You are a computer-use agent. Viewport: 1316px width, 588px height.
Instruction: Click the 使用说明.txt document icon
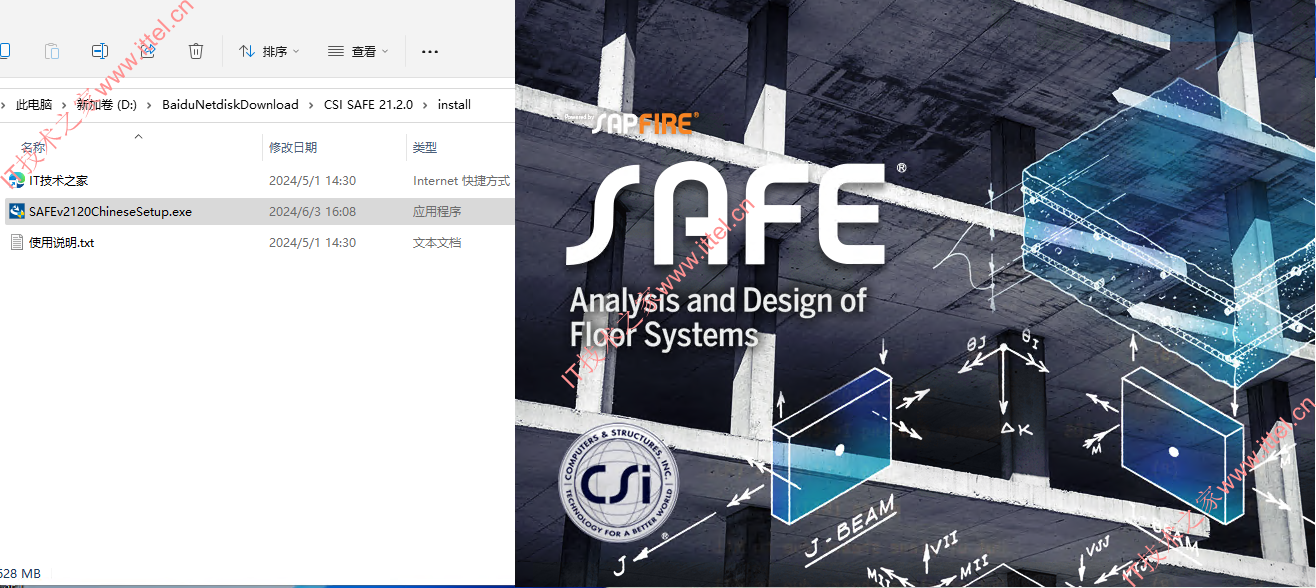pos(16,243)
